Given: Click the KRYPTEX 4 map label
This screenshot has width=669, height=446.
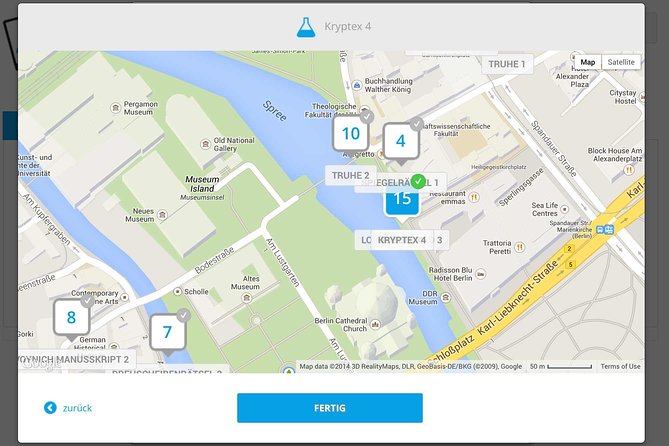Looking at the screenshot, I should [402, 240].
